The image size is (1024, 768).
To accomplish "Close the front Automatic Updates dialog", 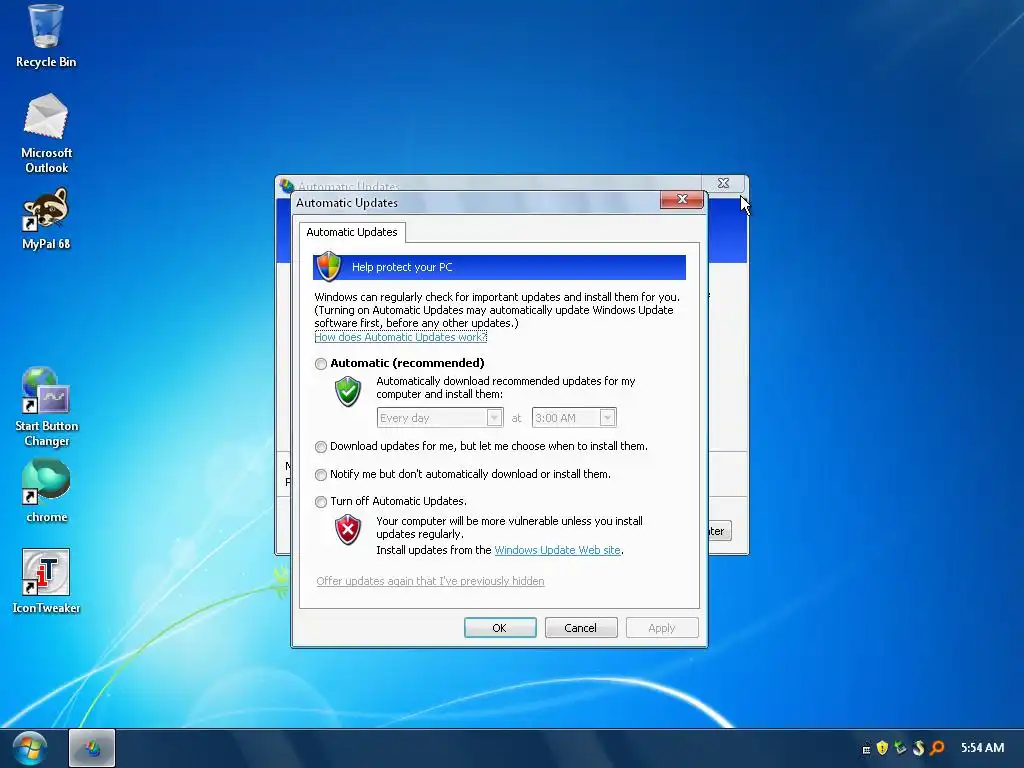I will click(682, 199).
